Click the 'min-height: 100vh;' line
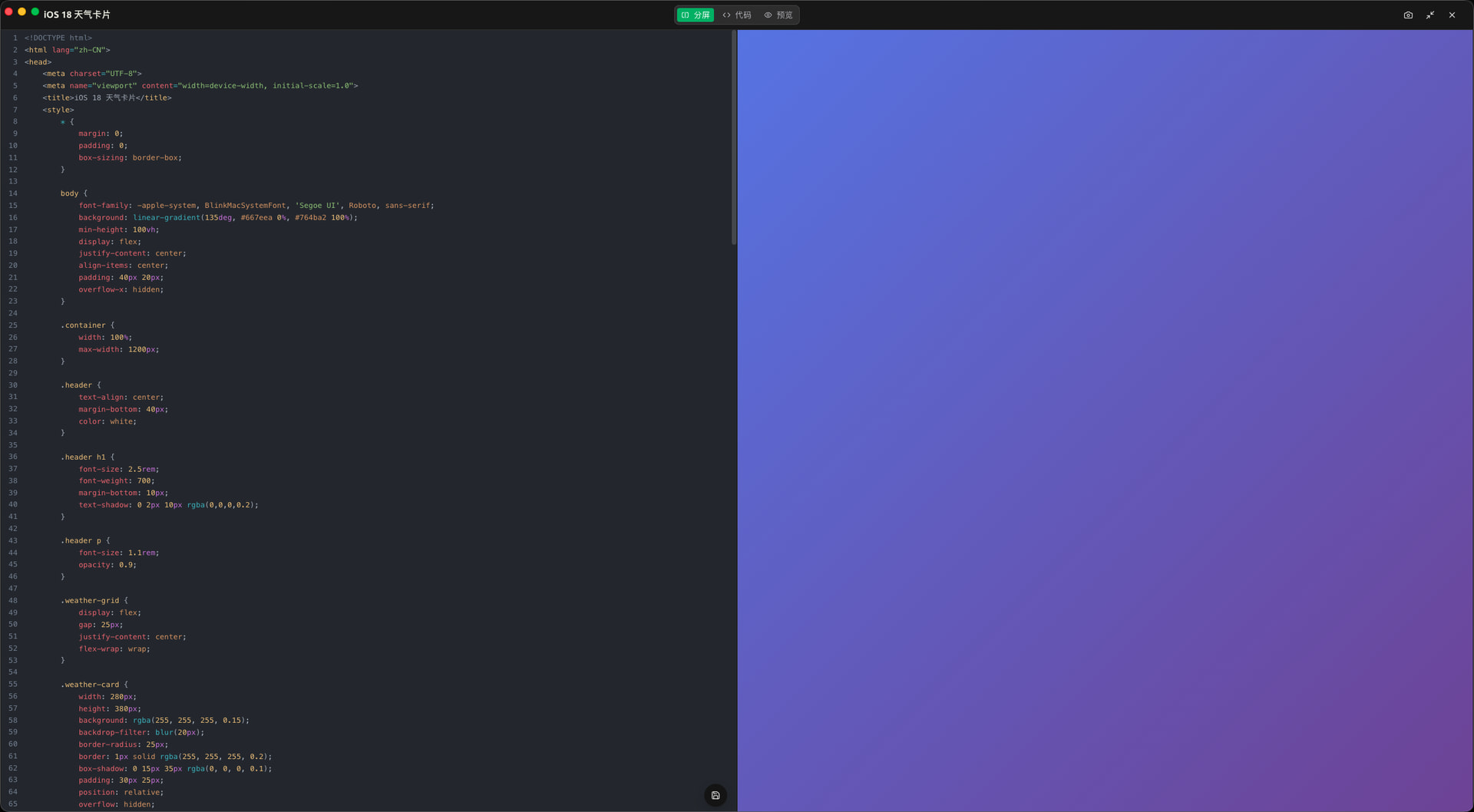Screen dimensions: 1474x812 tap(119, 229)
